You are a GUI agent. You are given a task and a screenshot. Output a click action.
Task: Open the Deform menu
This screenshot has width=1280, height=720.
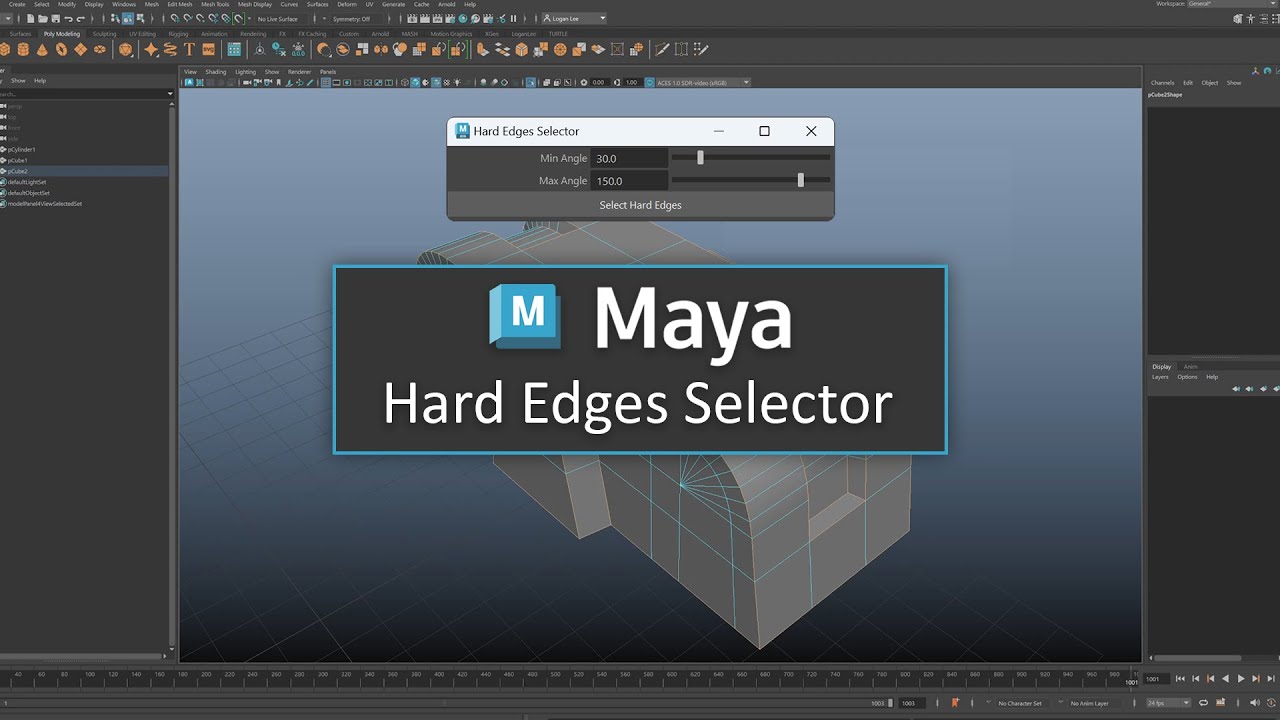346,4
